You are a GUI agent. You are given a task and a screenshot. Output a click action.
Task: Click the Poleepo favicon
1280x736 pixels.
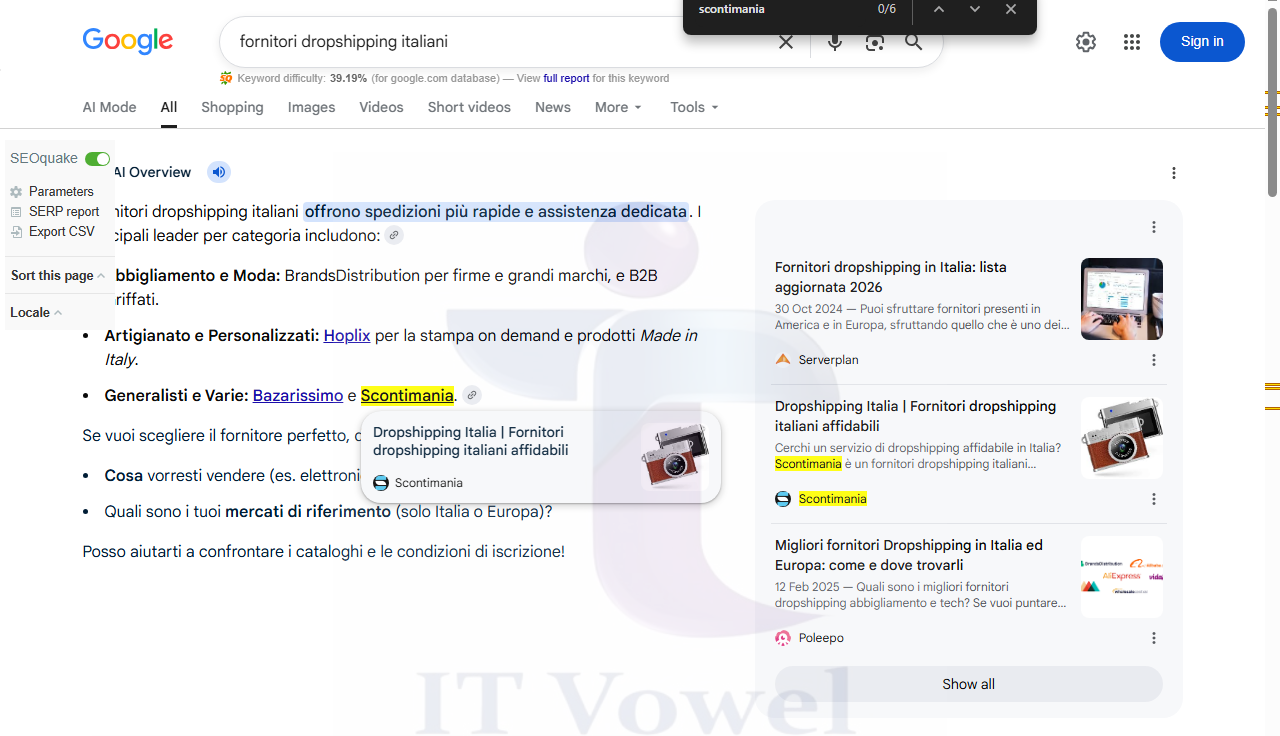point(783,638)
